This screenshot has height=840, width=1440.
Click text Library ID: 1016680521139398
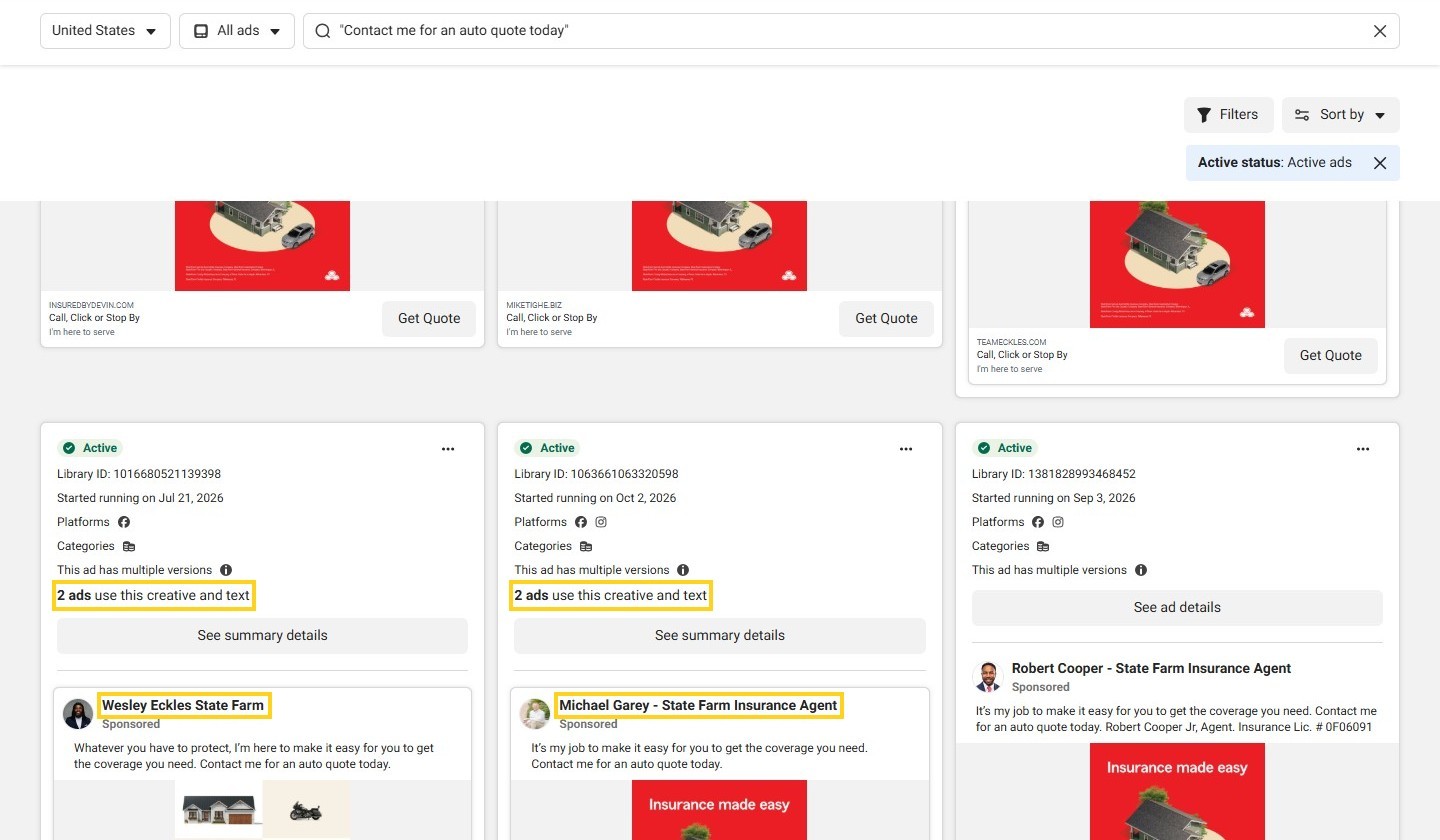click(x=139, y=474)
